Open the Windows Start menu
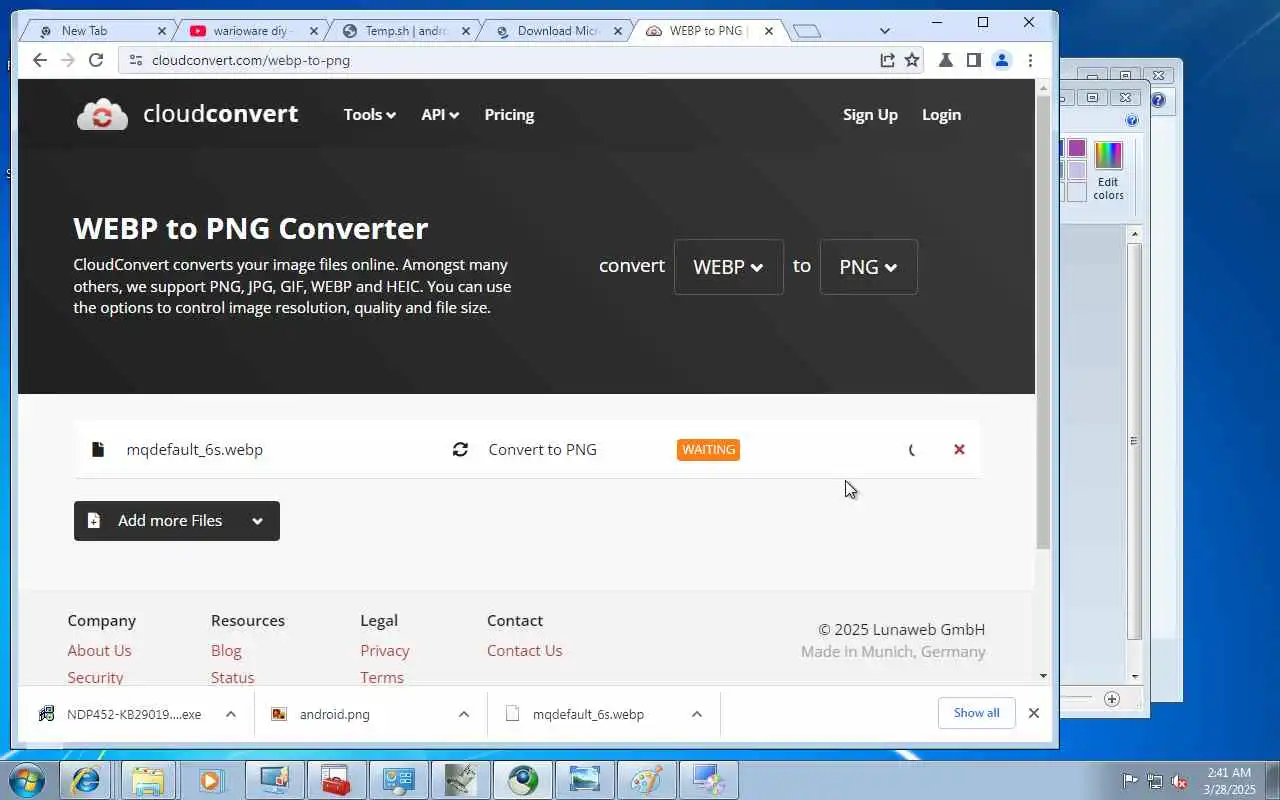This screenshot has height=800, width=1280. click(27, 779)
